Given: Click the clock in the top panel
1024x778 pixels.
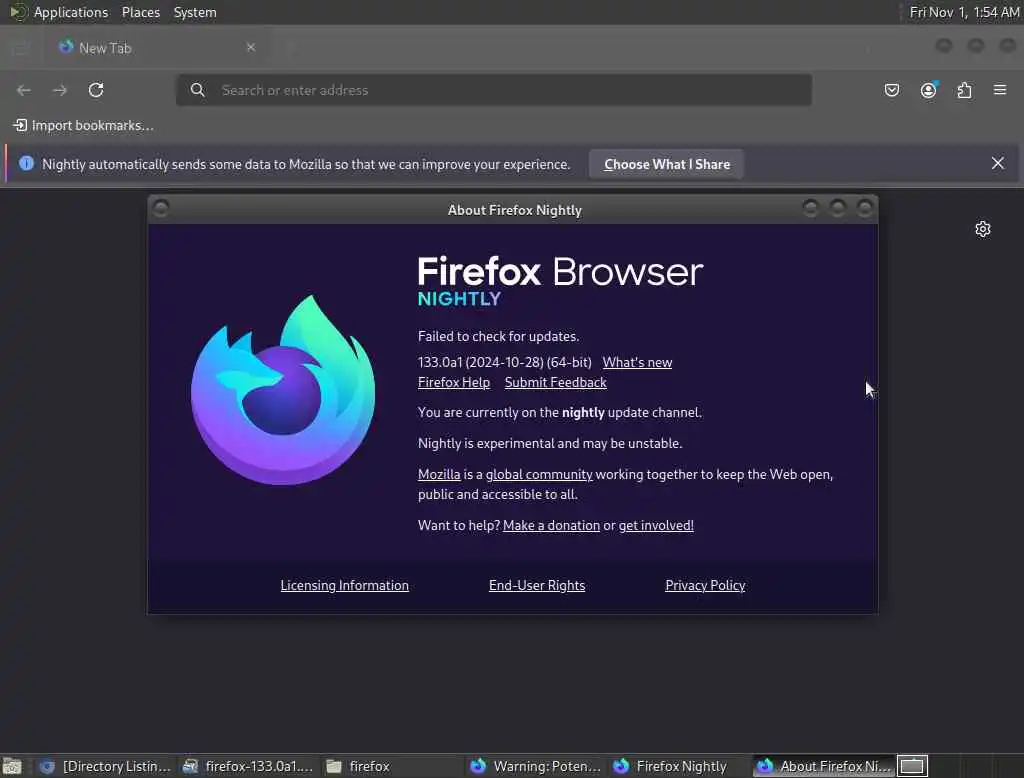Looking at the screenshot, I should point(964,12).
